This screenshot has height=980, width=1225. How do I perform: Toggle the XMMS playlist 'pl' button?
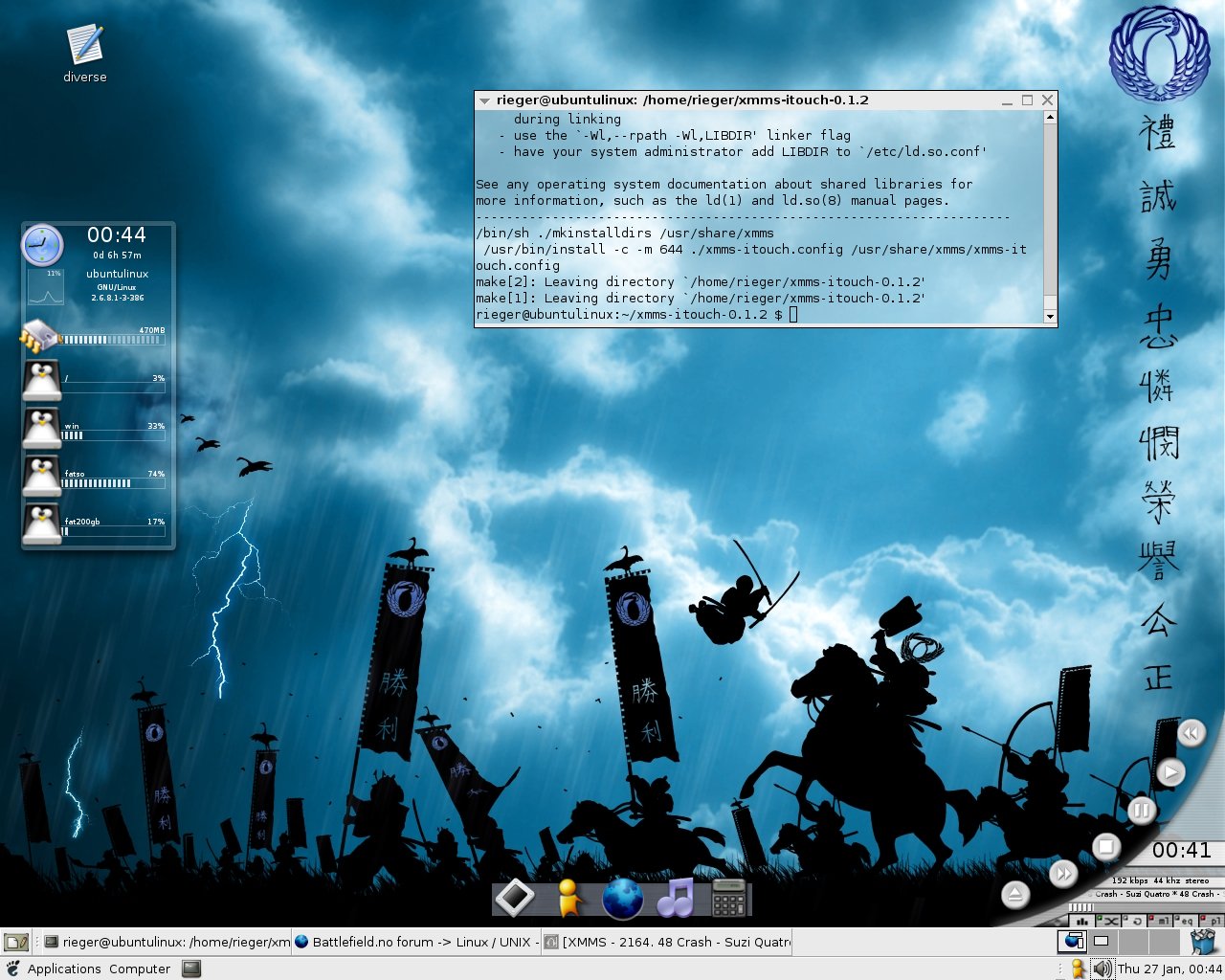(x=1212, y=921)
